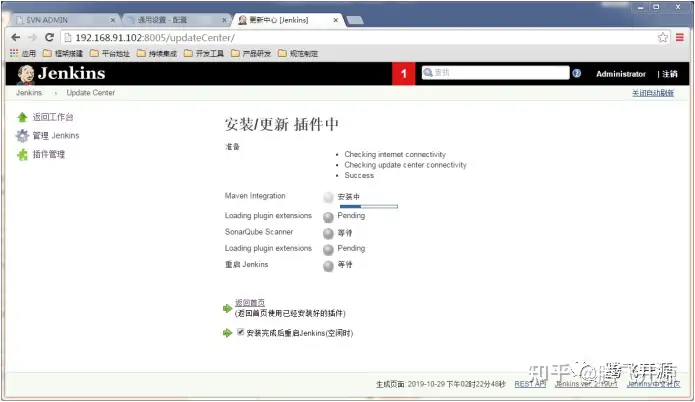Image resolution: width=695 pixels, height=402 pixels.
Task: Click the Maven Integration status ball
Action: [328, 197]
